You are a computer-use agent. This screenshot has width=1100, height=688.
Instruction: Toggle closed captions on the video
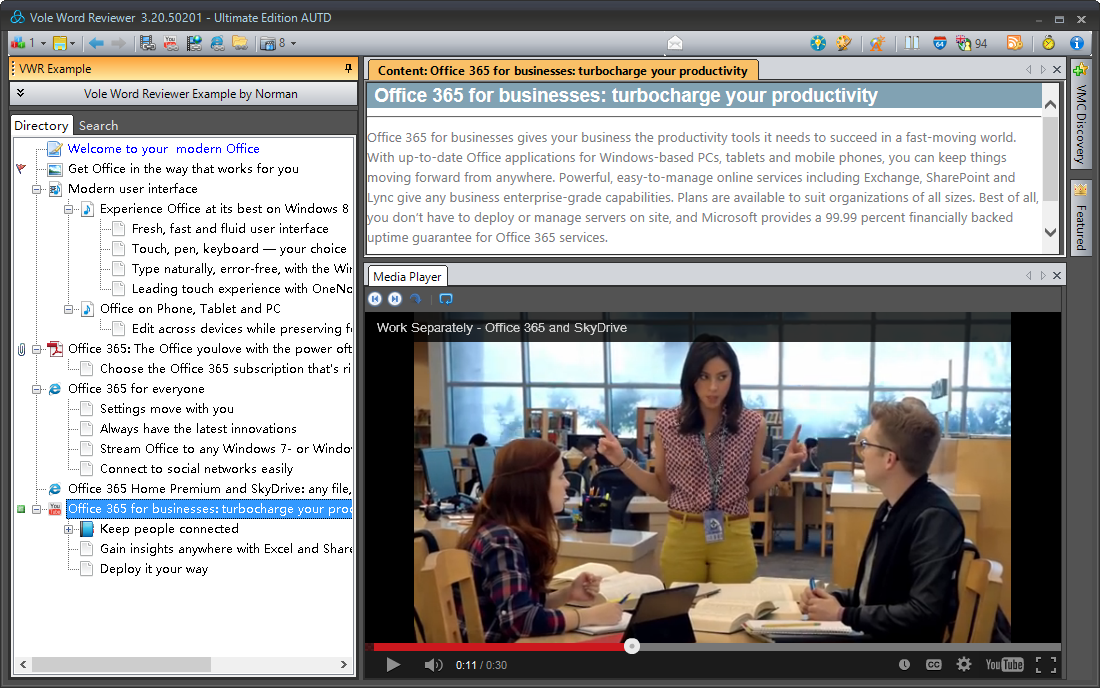pyautogui.click(x=933, y=665)
